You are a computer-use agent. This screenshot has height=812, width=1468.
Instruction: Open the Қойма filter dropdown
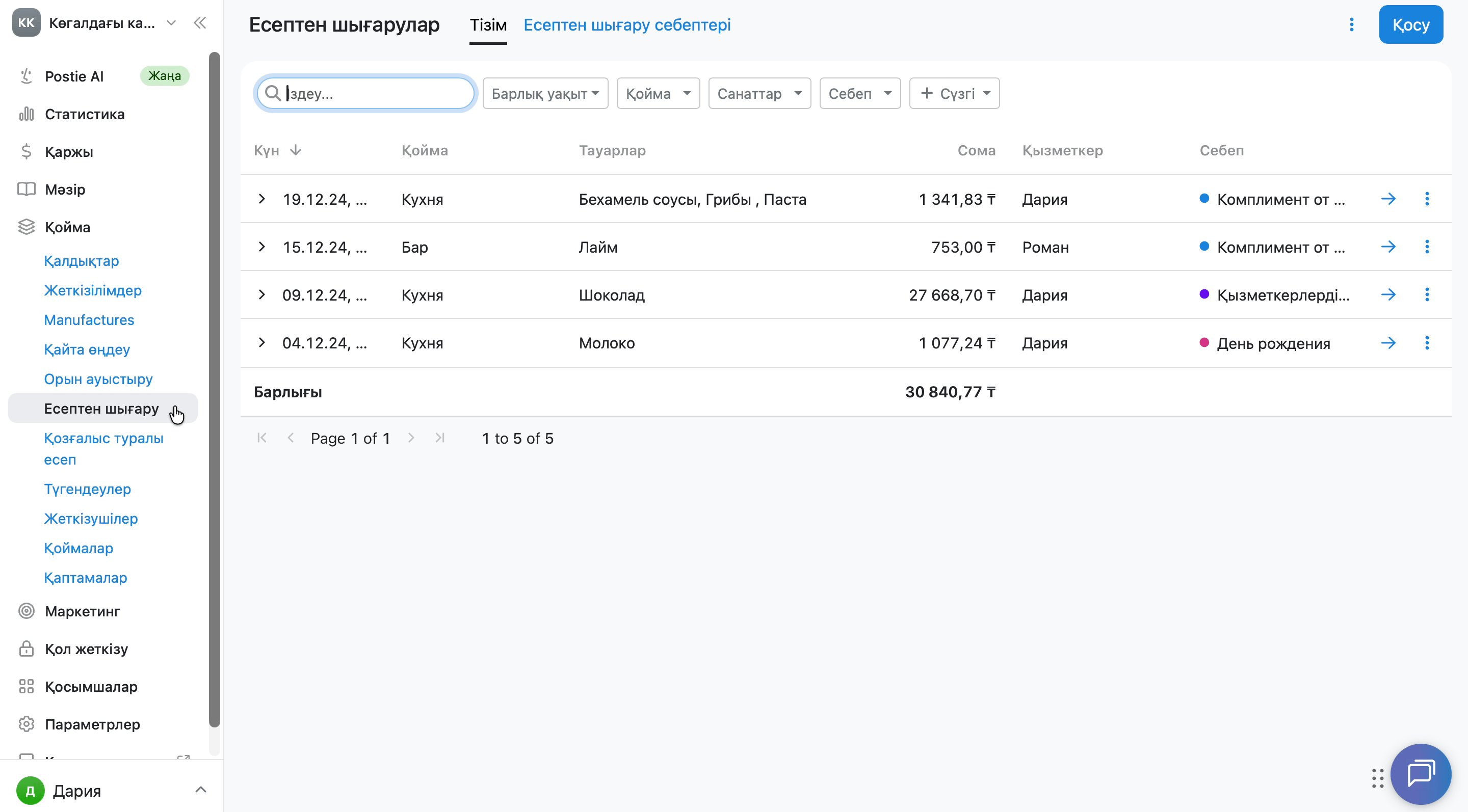click(x=658, y=93)
